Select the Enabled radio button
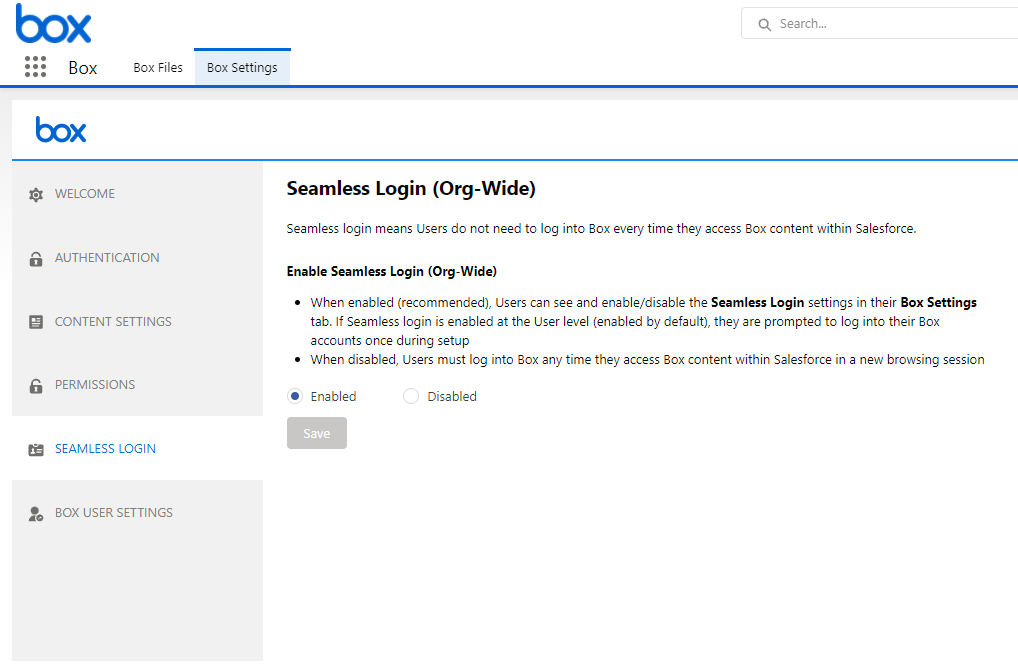 pyautogui.click(x=295, y=396)
